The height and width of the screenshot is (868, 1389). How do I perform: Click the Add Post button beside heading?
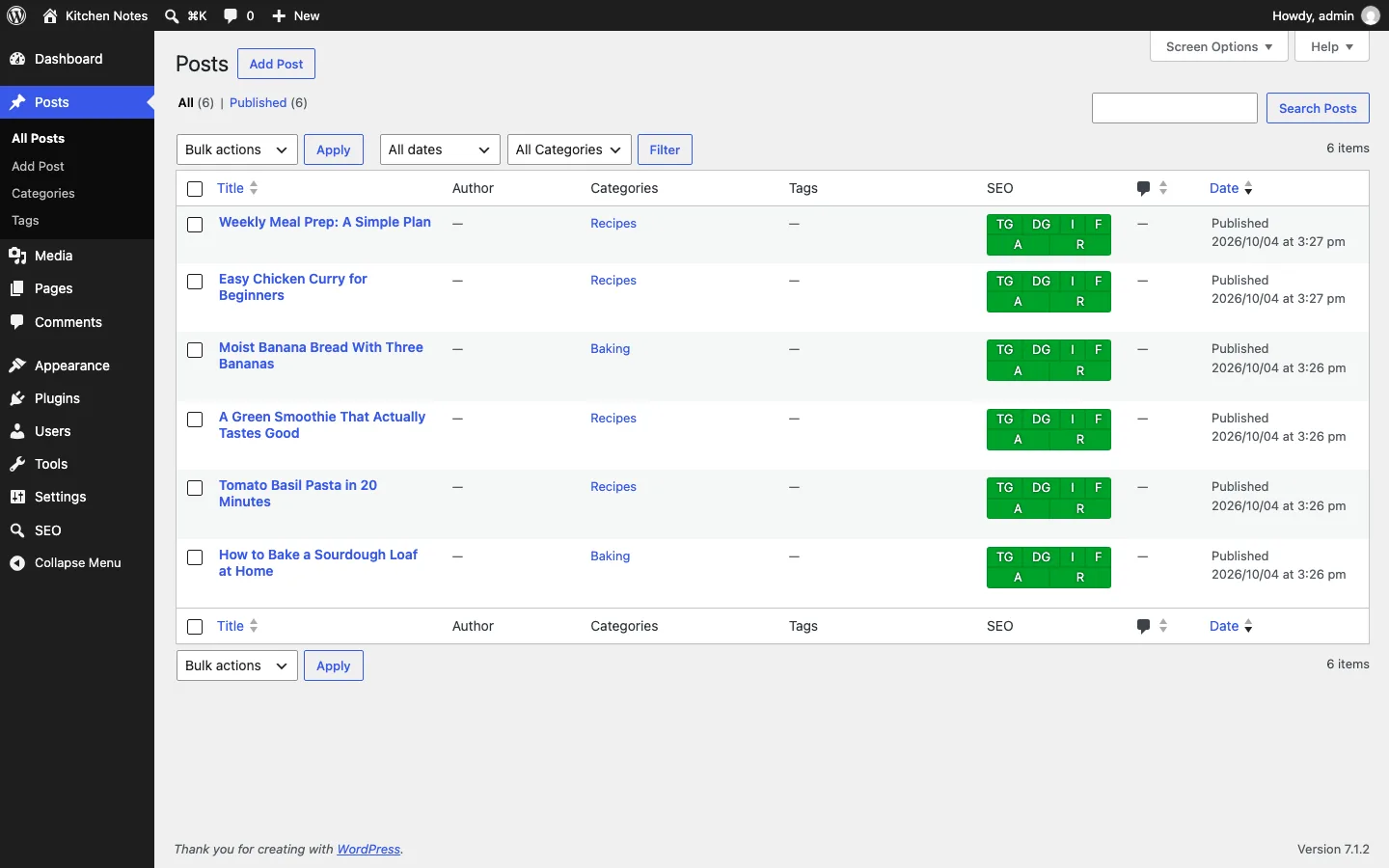coord(277,64)
